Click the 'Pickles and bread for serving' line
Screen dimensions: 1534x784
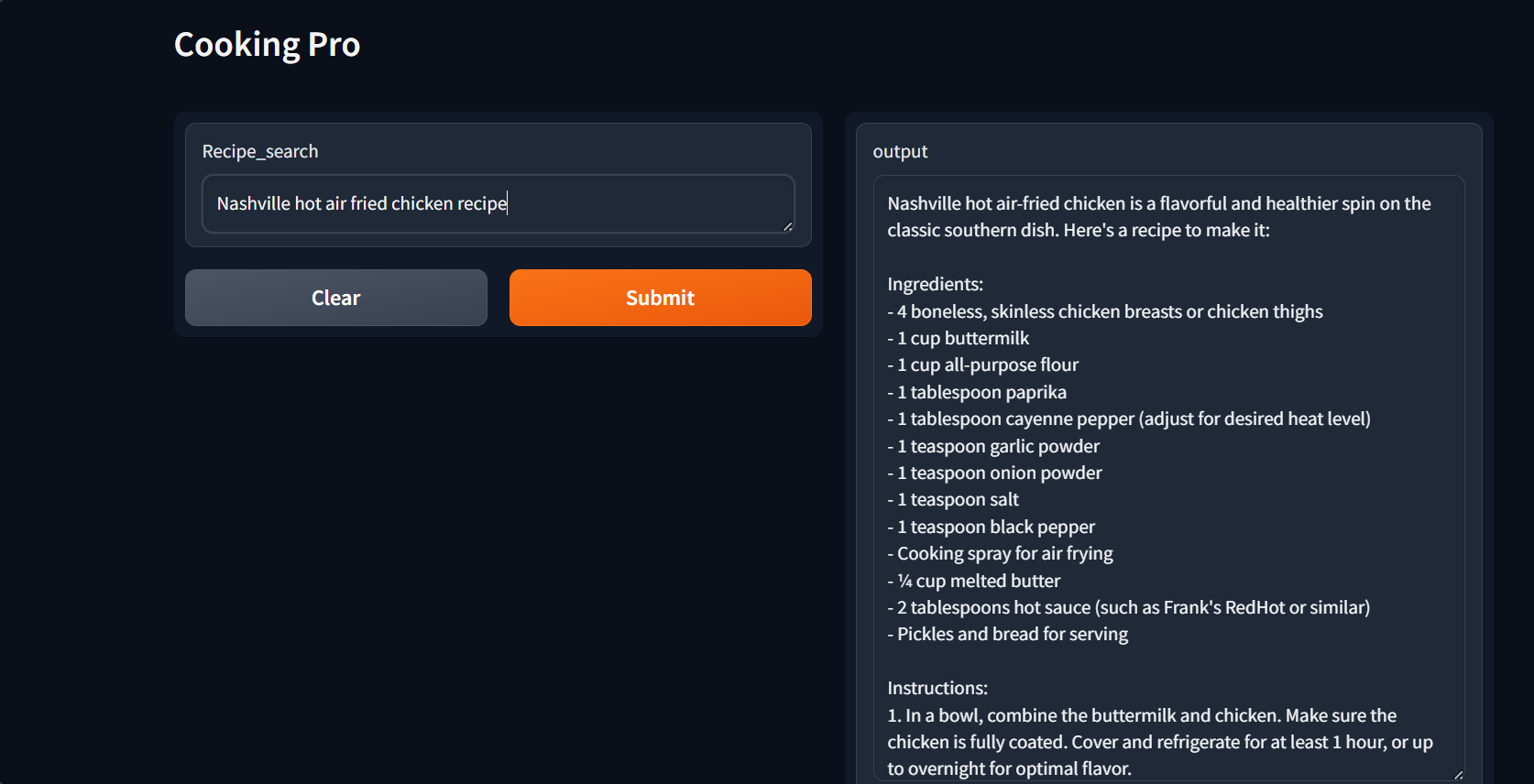(x=1008, y=634)
